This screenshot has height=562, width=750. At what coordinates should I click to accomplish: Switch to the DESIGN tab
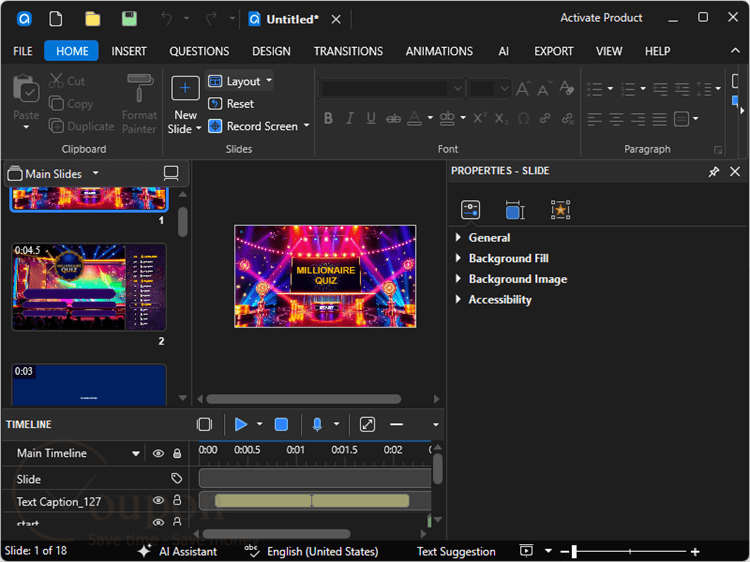pos(271,51)
